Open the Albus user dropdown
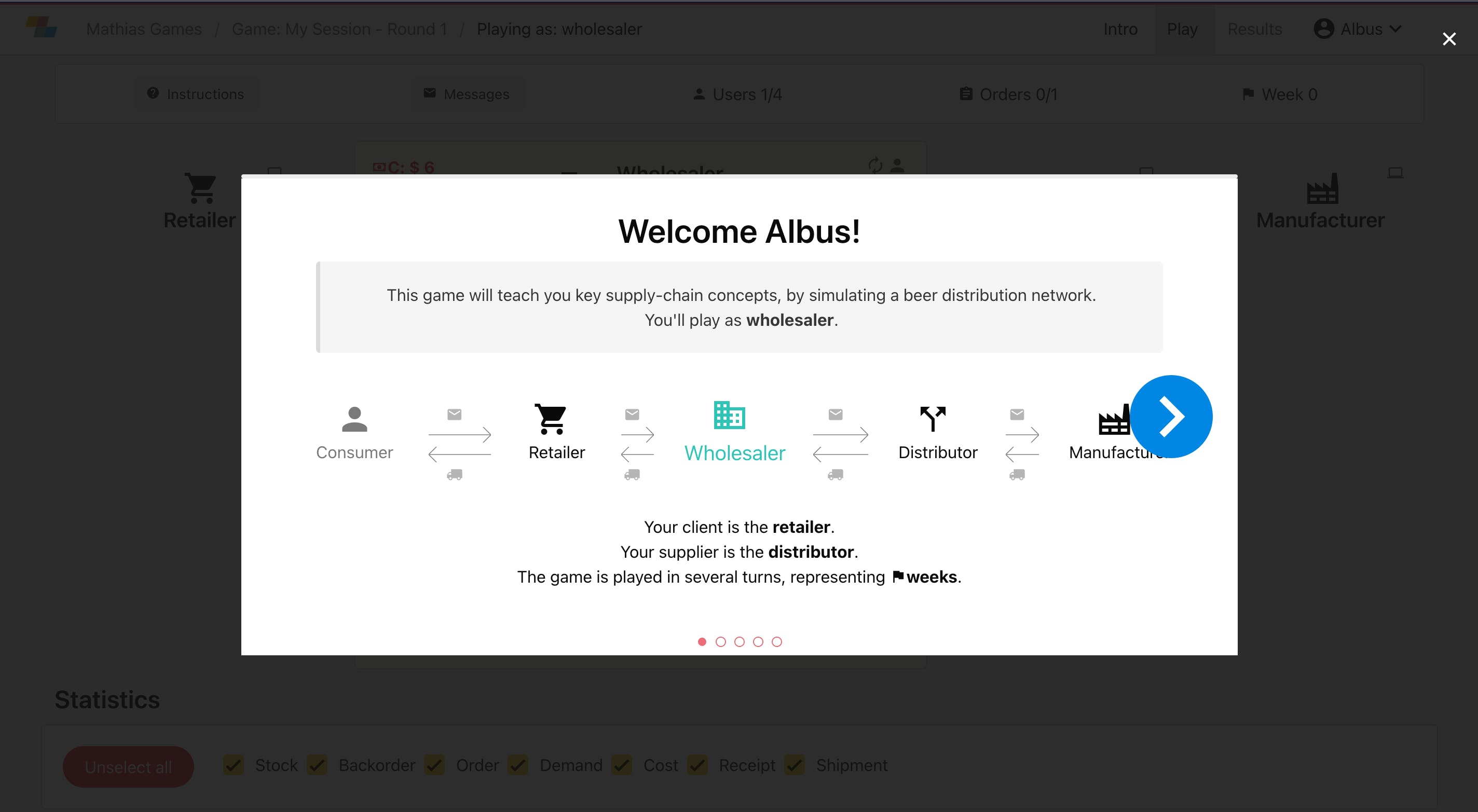1478x812 pixels. pyautogui.click(x=1358, y=29)
